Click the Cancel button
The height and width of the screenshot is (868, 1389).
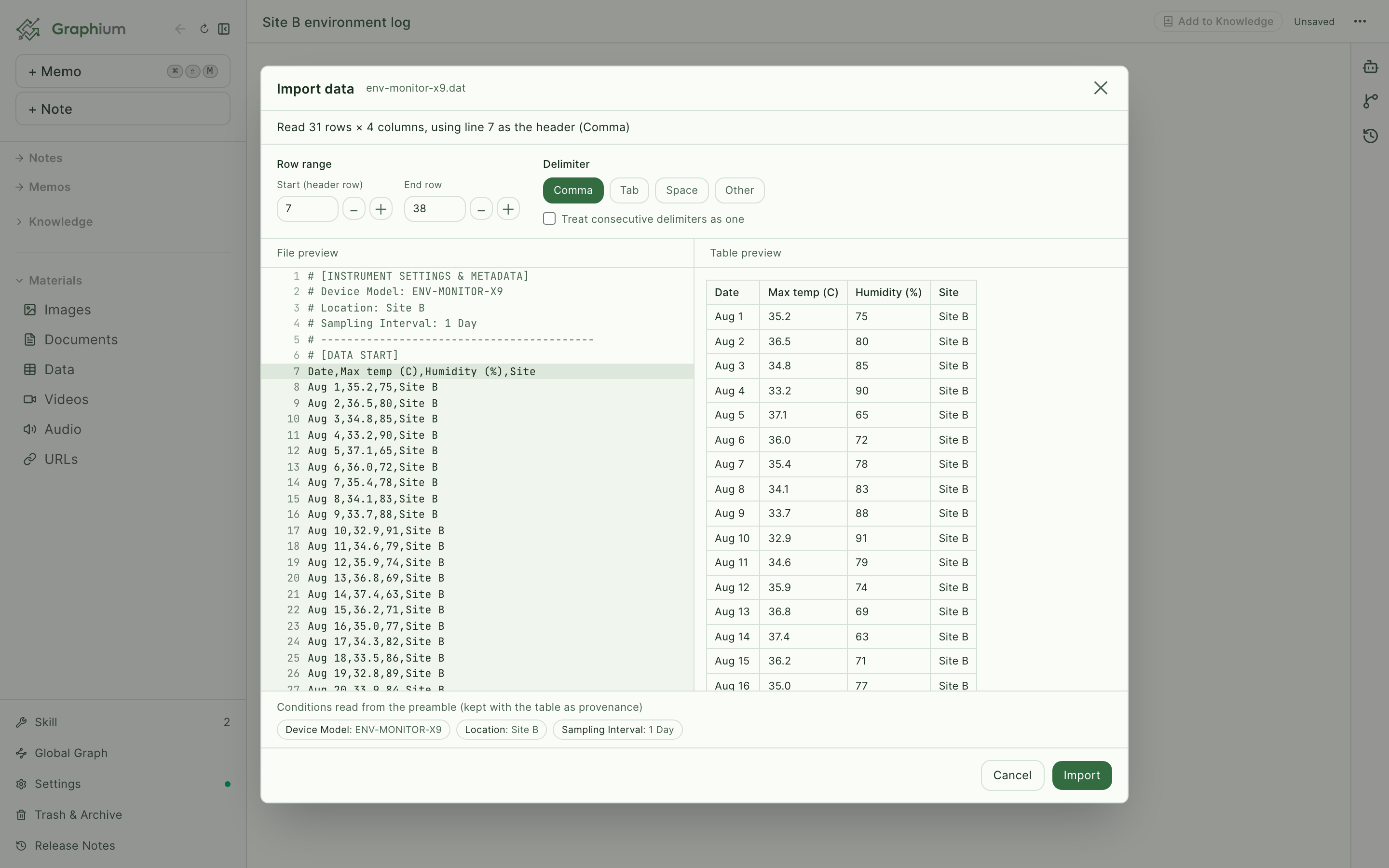[x=1012, y=775]
